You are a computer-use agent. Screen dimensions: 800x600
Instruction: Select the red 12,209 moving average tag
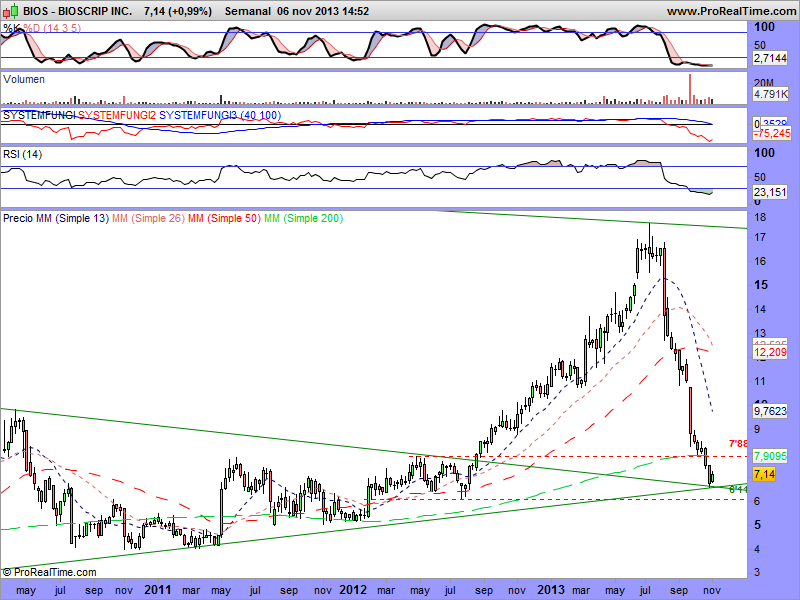click(770, 352)
